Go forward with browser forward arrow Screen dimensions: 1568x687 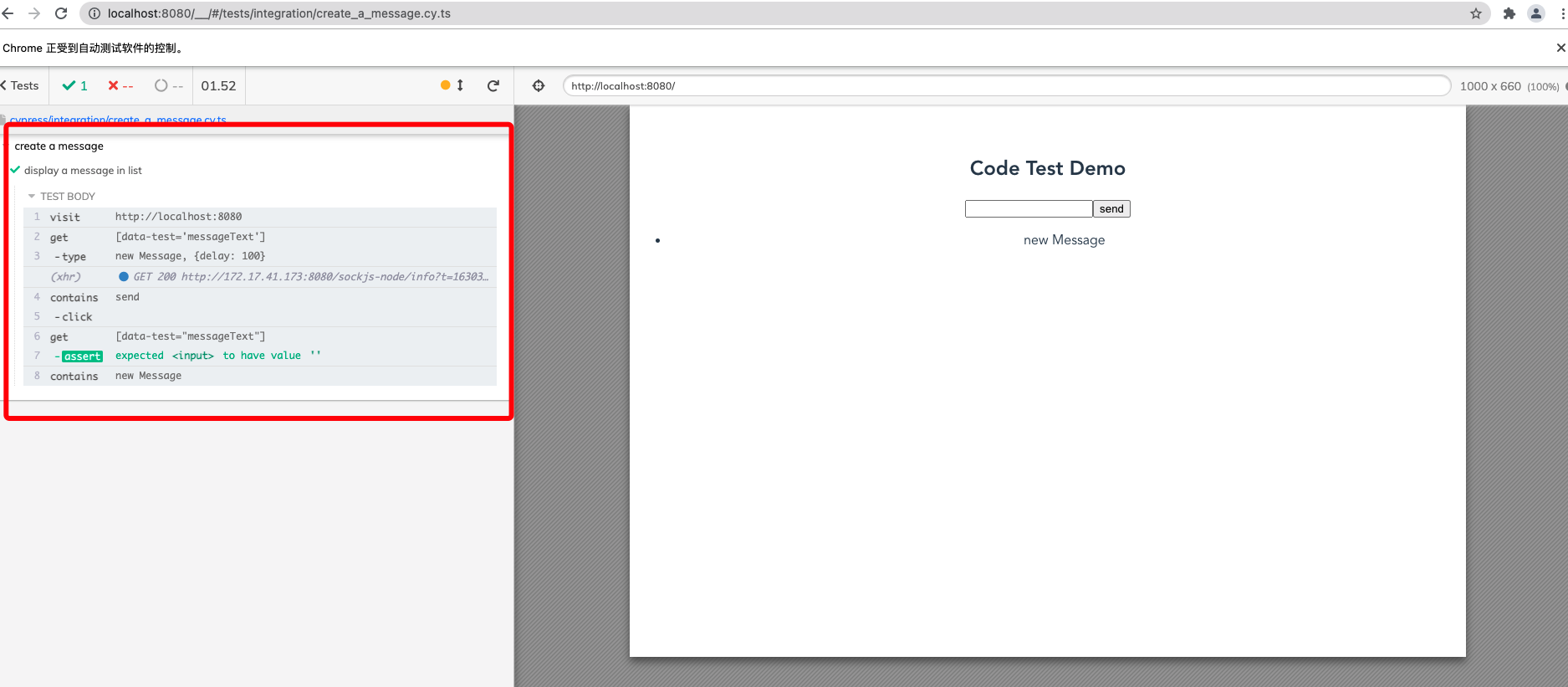coord(34,13)
